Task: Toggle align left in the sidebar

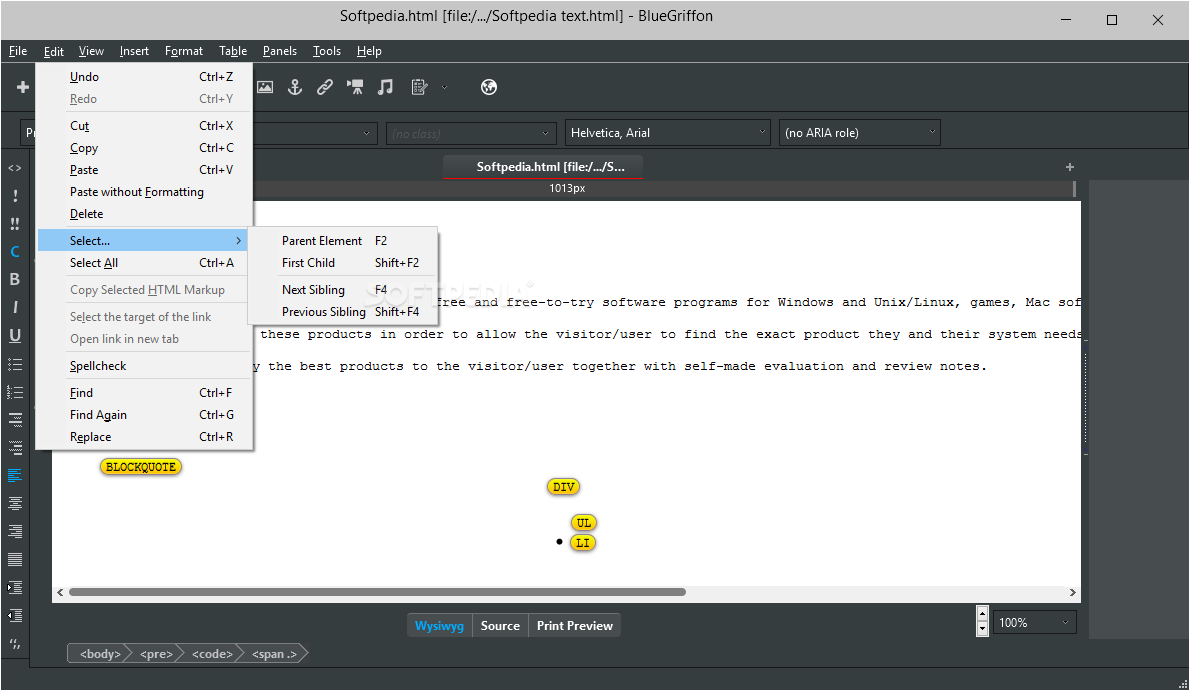Action: (14, 475)
